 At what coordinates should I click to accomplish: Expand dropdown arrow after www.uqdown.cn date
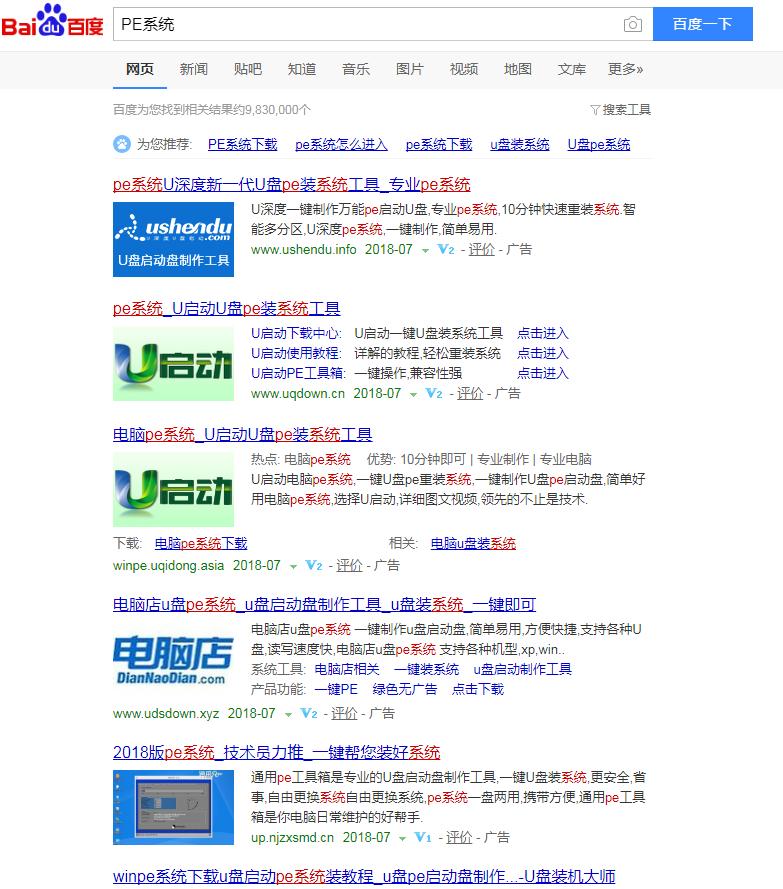point(413,395)
